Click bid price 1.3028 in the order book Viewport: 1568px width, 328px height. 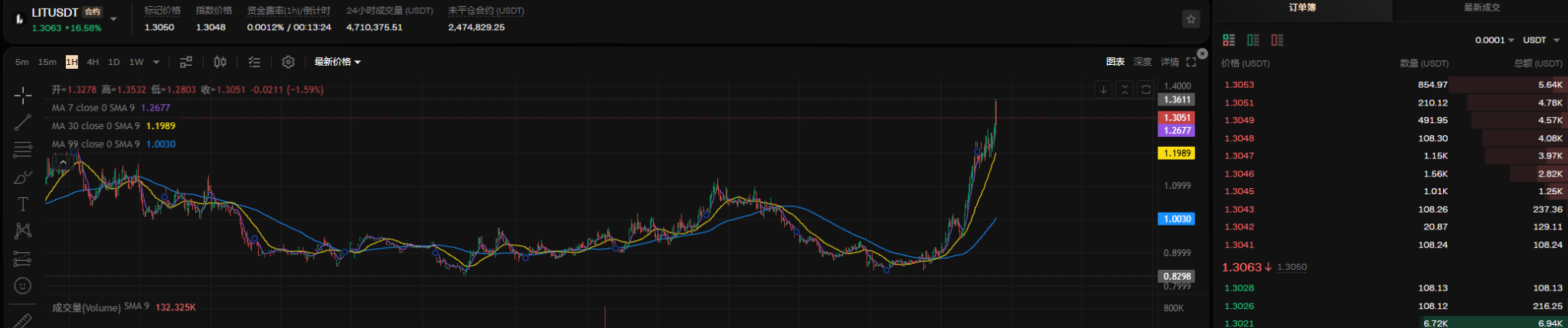coord(1239,288)
